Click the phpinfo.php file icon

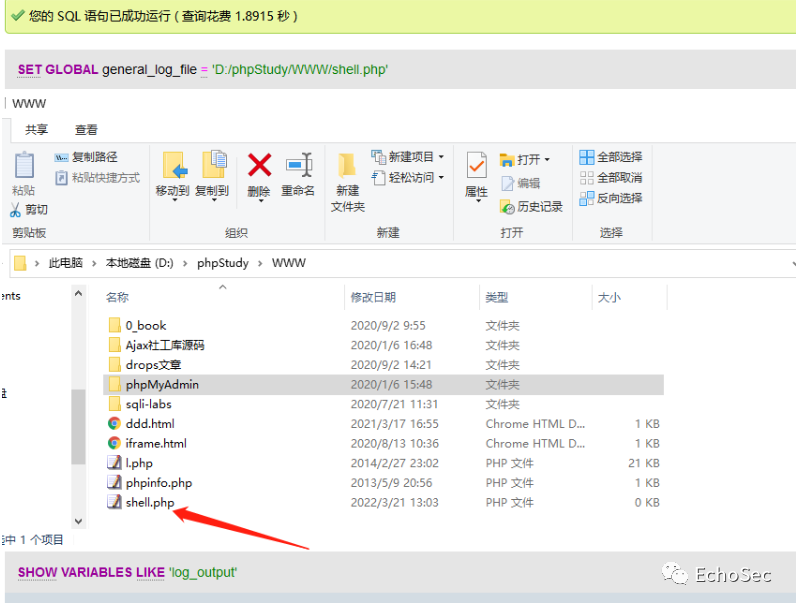coord(114,482)
